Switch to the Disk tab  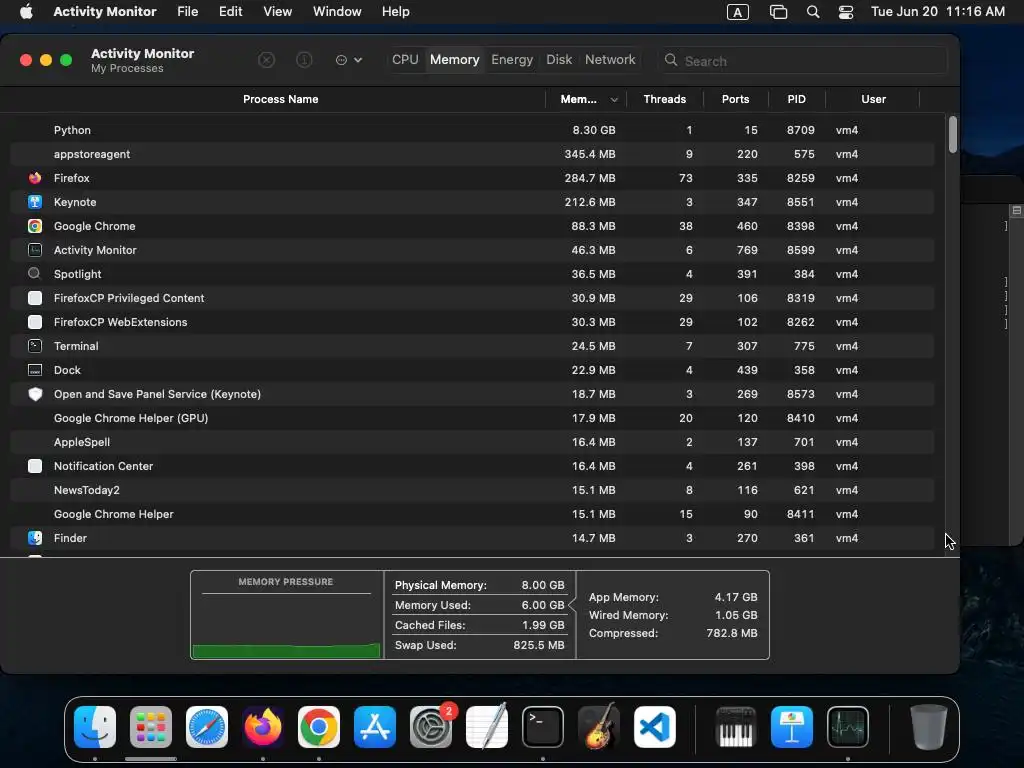click(x=559, y=59)
